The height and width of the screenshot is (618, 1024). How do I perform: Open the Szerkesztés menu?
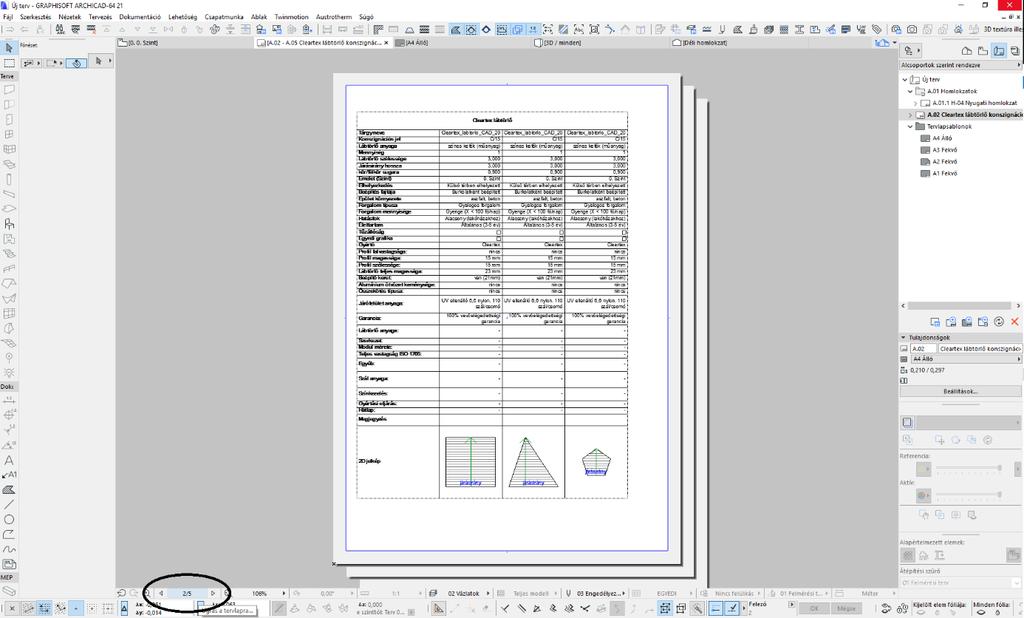[35, 17]
